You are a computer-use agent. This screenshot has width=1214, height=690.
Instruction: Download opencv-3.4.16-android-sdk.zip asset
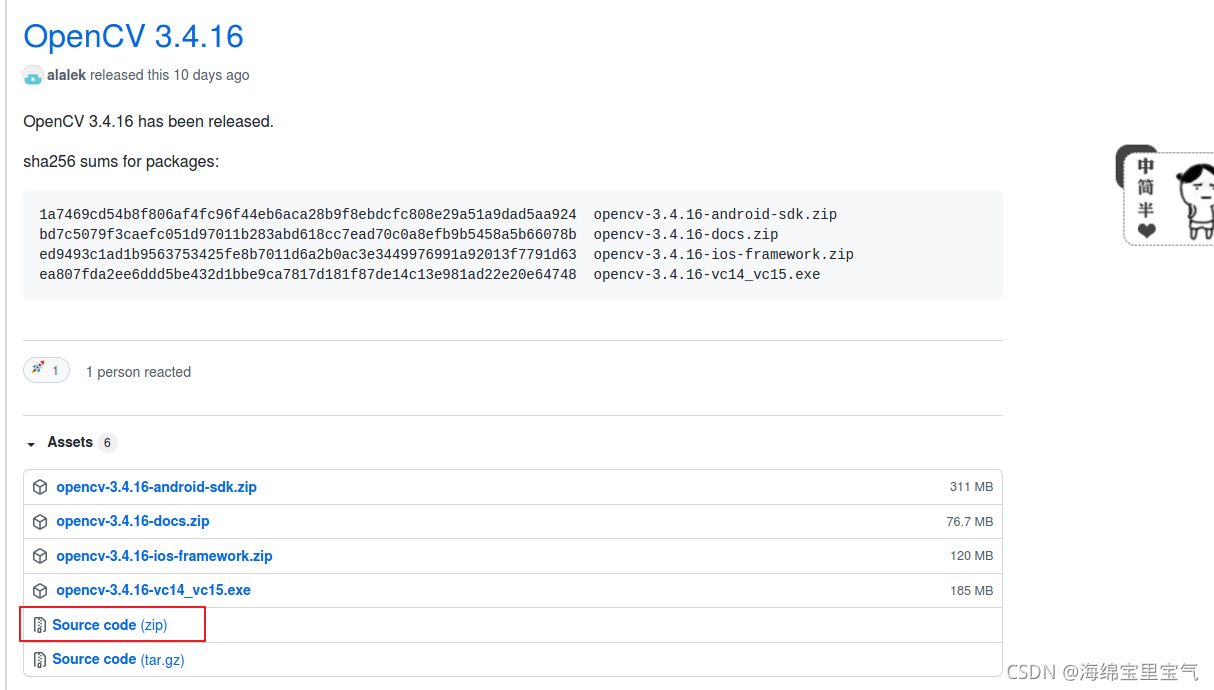pyautogui.click(x=156, y=487)
